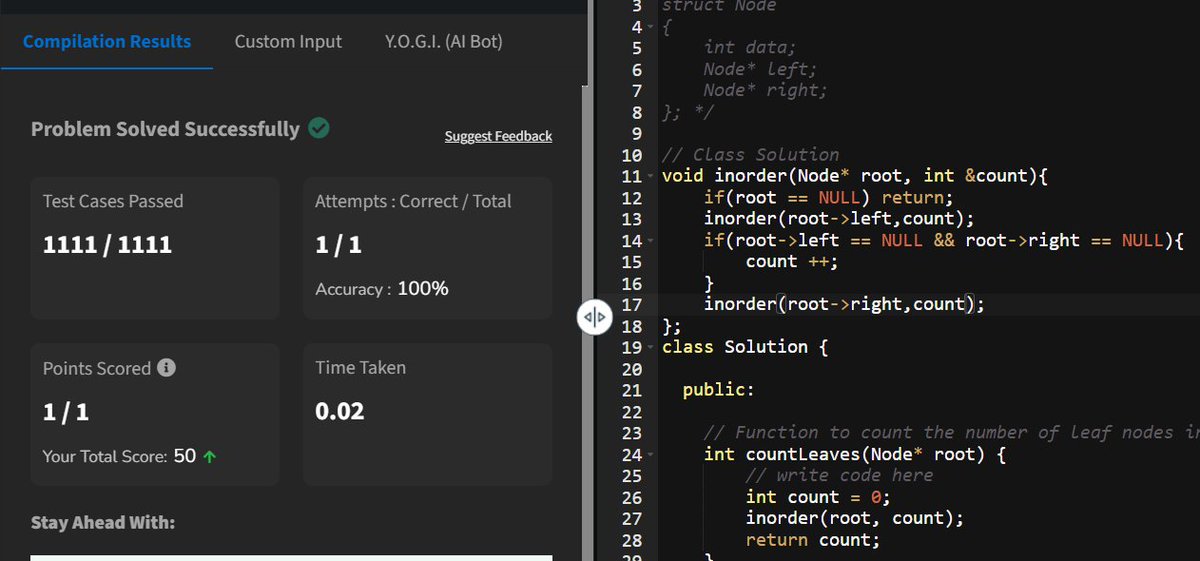Click 'inorder(root->left,count);' on line 13
Viewport: 1200px width, 561px height.
click(x=839, y=219)
